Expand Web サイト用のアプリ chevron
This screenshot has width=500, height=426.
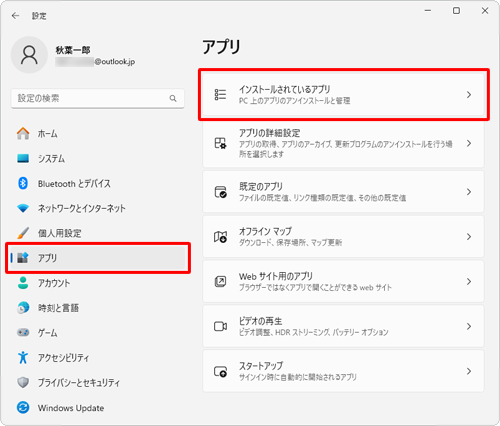(469, 282)
